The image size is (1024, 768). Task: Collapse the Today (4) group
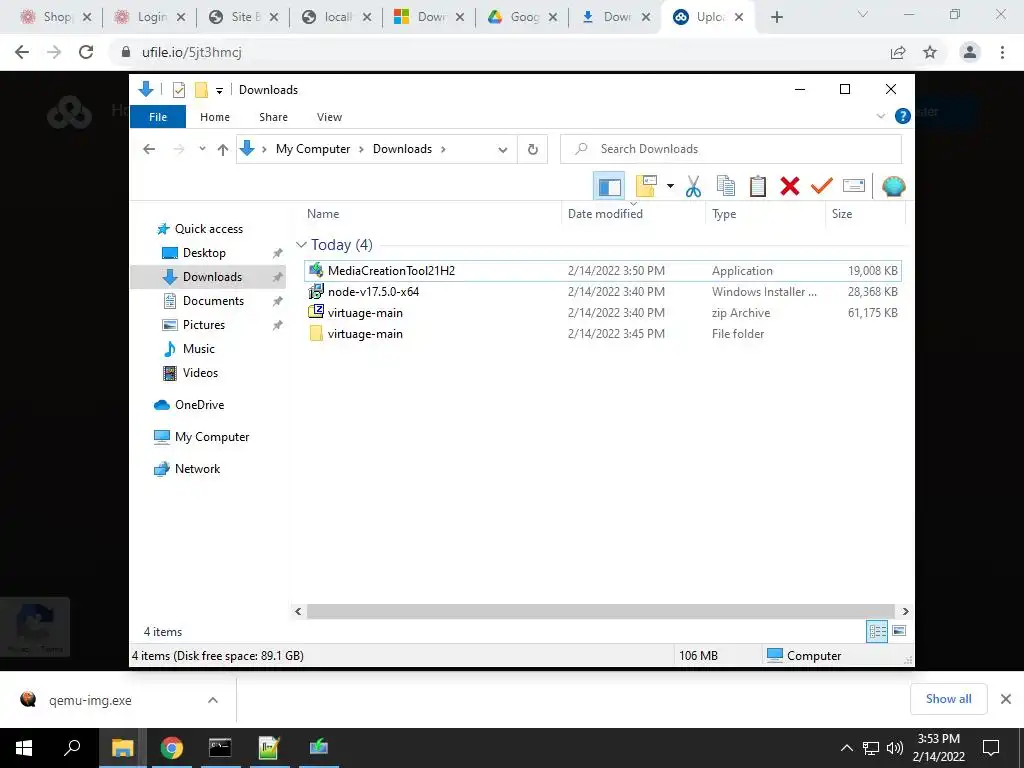pos(301,245)
